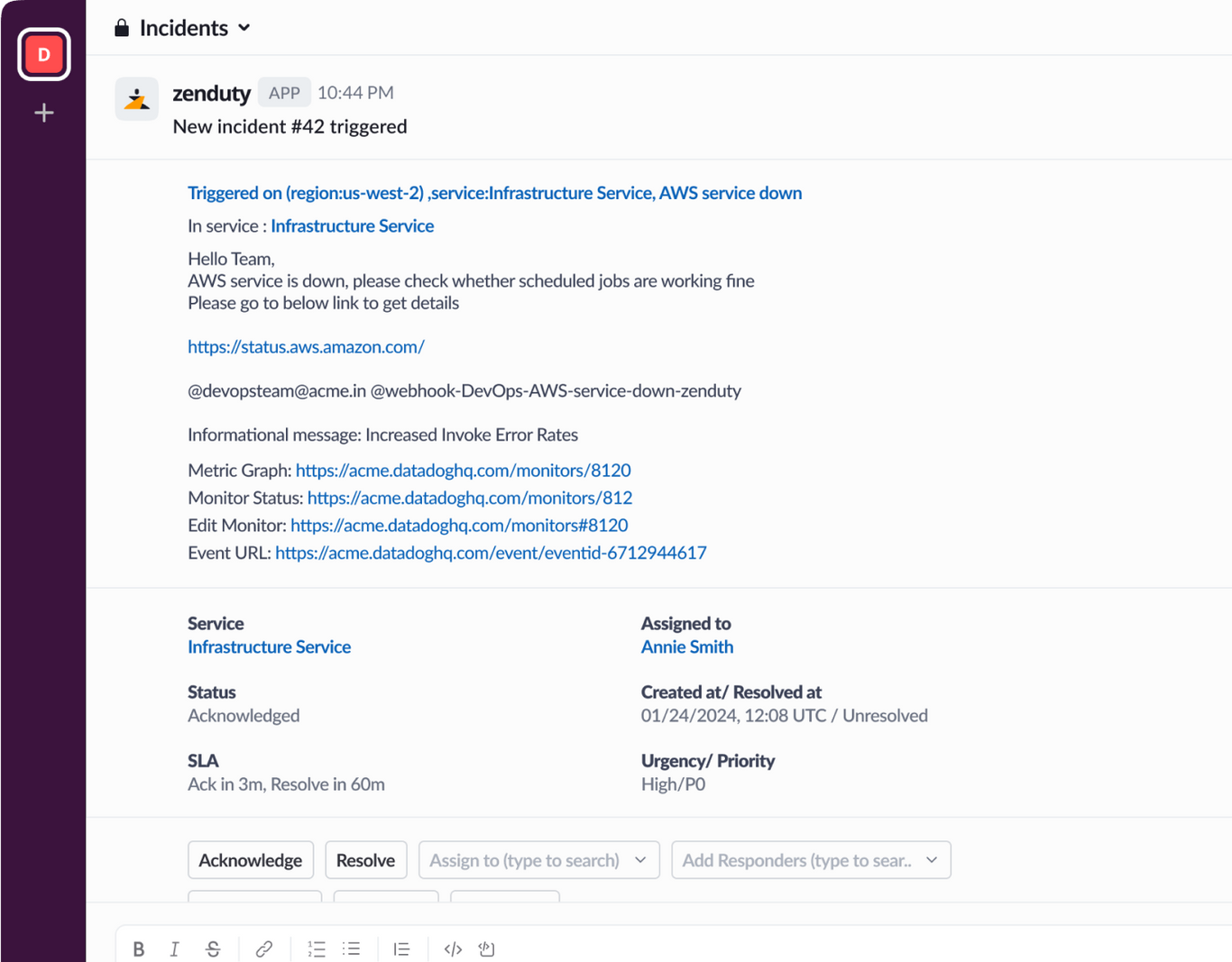Expand the Assign to search dropdown
This screenshot has width=1232, height=962.
[538, 860]
